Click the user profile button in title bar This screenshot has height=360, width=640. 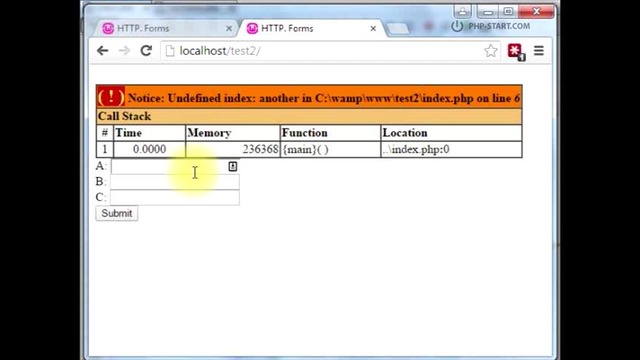pyautogui.click(x=462, y=11)
